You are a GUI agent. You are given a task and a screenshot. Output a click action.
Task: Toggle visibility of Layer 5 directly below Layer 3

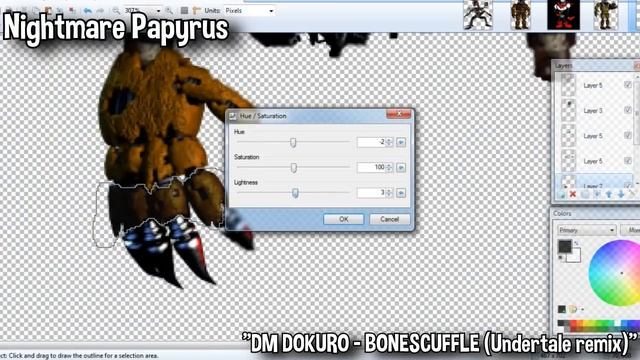628,136
